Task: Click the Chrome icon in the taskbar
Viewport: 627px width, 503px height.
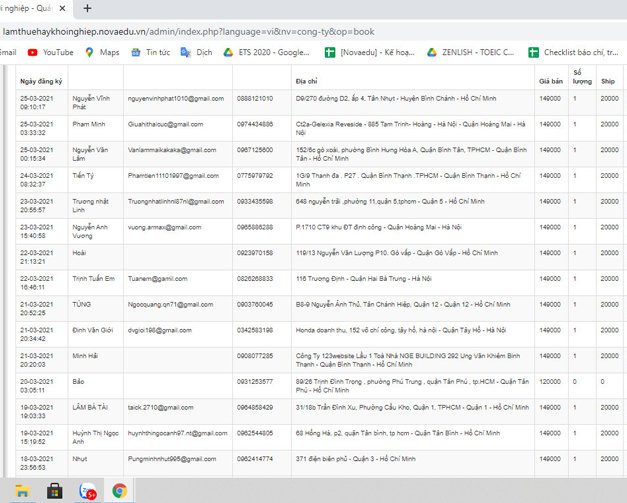Action: 119,490
